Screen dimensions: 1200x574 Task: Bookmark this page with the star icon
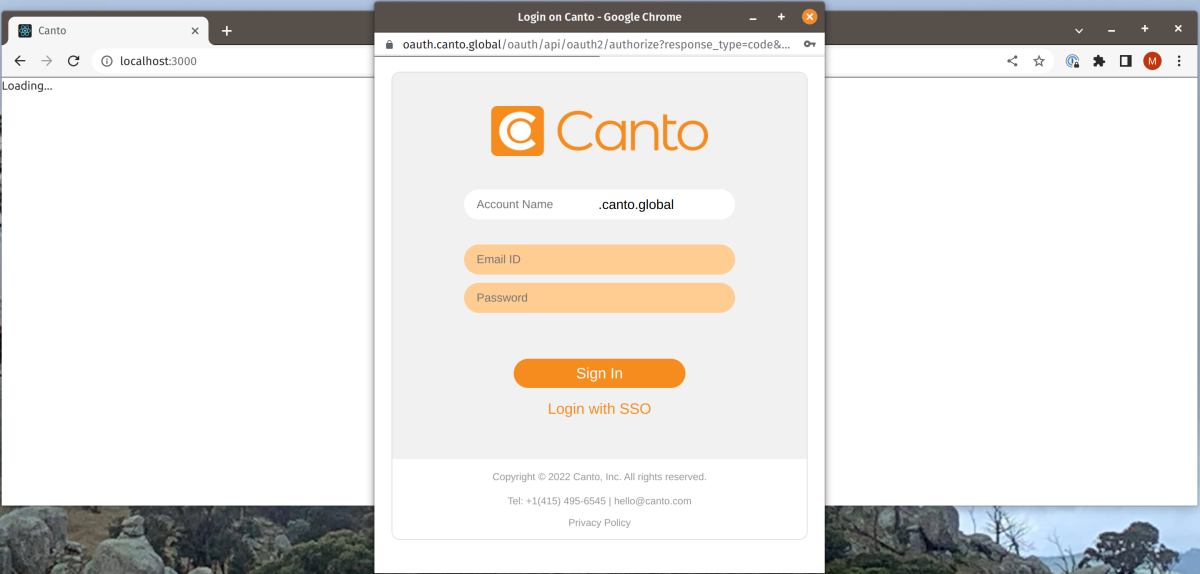tap(1039, 61)
